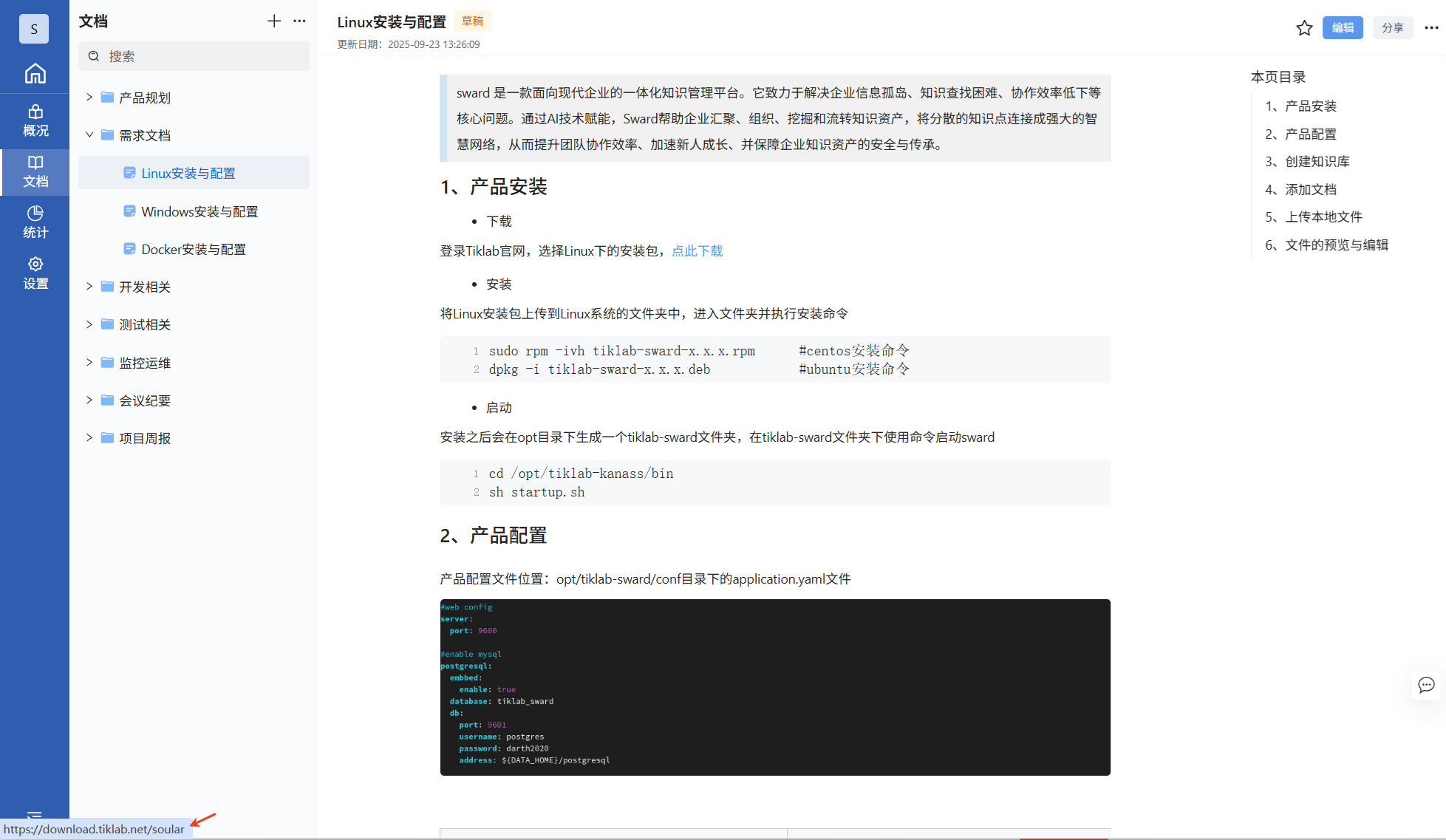Open the home icon in the sidebar
Screen dimensions: 1446x840
coord(35,74)
